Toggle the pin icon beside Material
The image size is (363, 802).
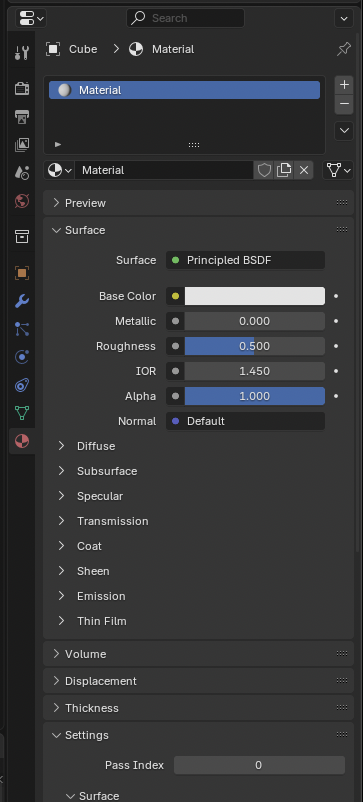coord(344,49)
